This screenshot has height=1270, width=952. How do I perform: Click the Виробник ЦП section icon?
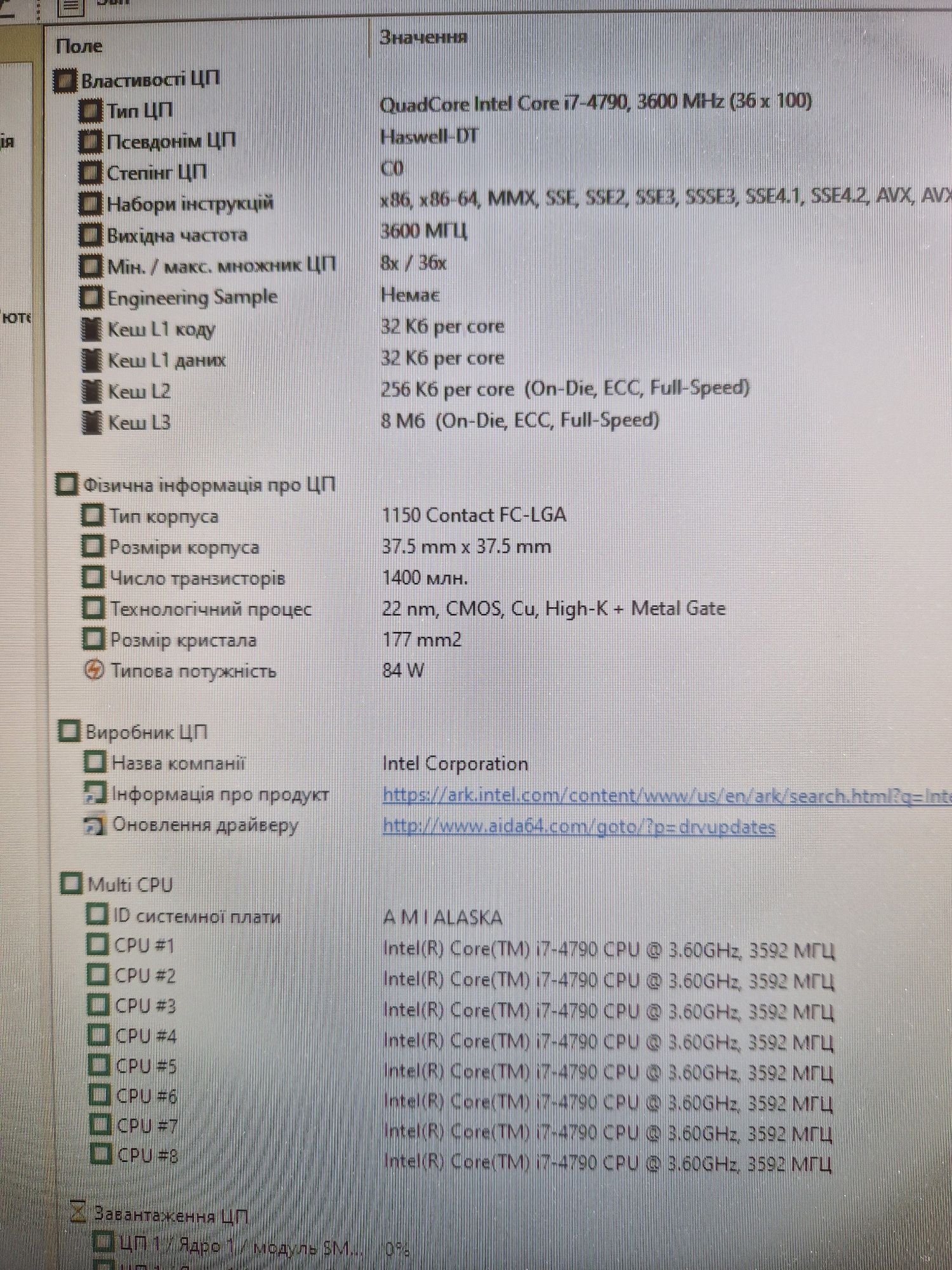pos(69,732)
